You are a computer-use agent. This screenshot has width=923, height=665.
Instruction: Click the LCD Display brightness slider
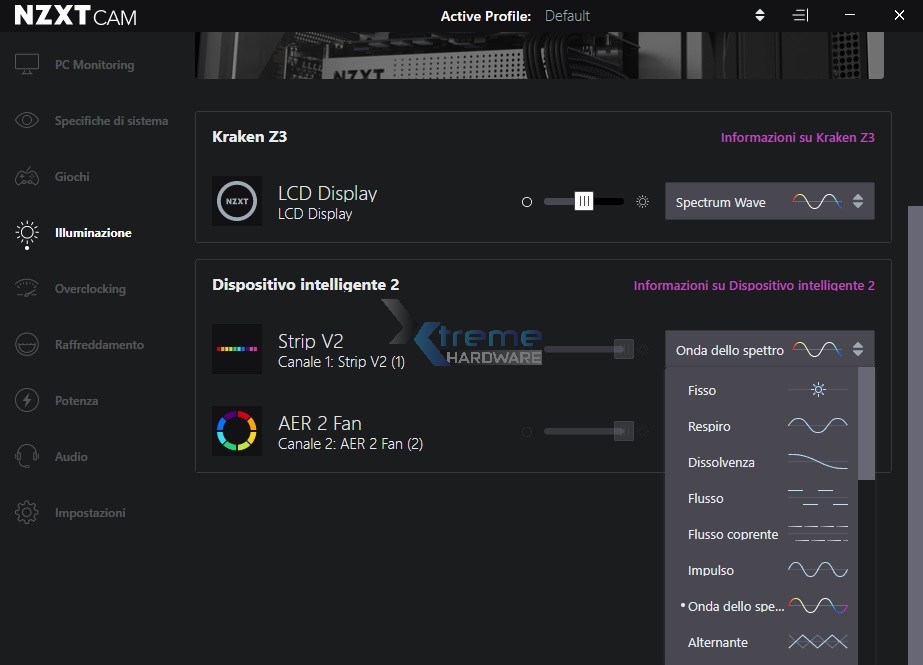click(x=584, y=201)
